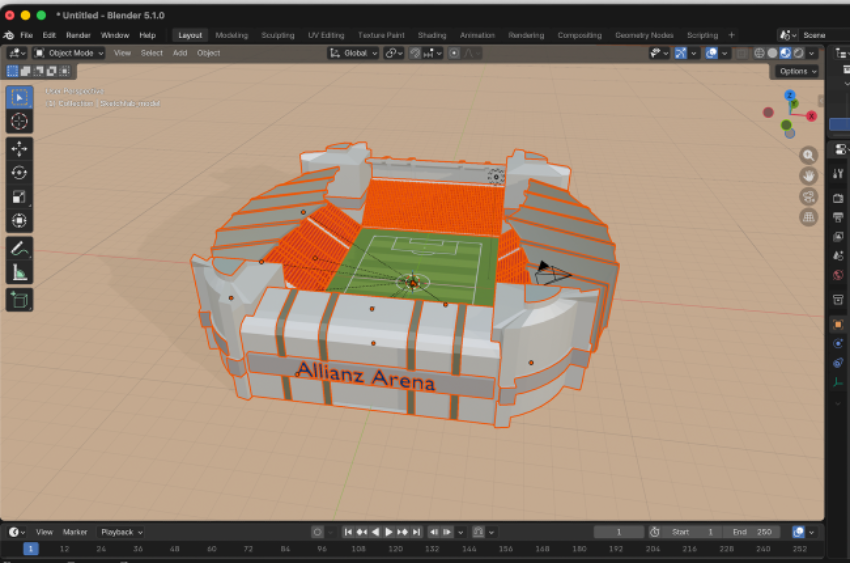Viewport: 850px width, 564px height.
Task: Open the snapping options dropdown
Action: point(433,53)
